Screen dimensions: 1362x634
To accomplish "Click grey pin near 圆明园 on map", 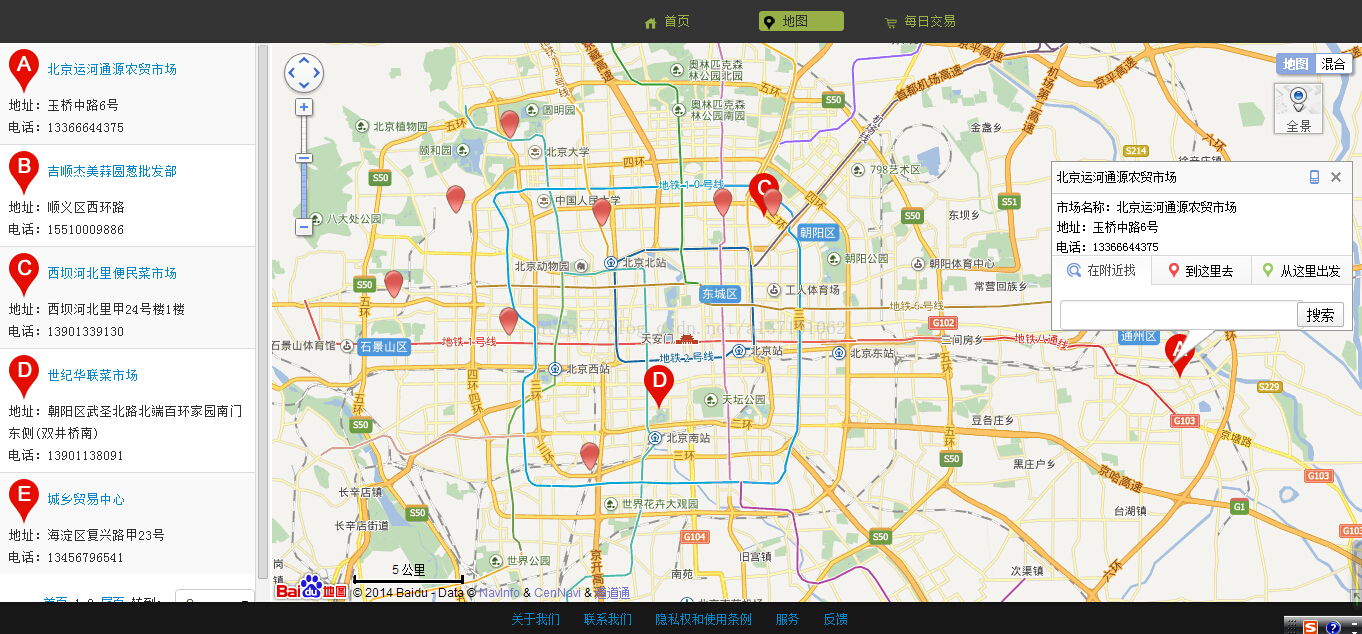I will [509, 124].
